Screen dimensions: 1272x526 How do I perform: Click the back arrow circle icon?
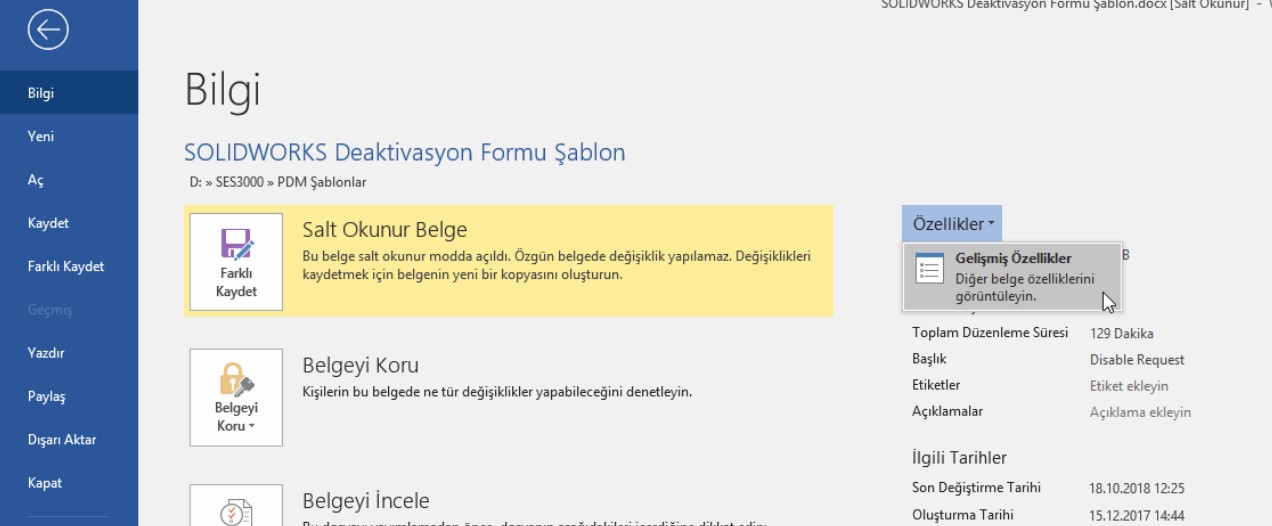click(x=48, y=31)
